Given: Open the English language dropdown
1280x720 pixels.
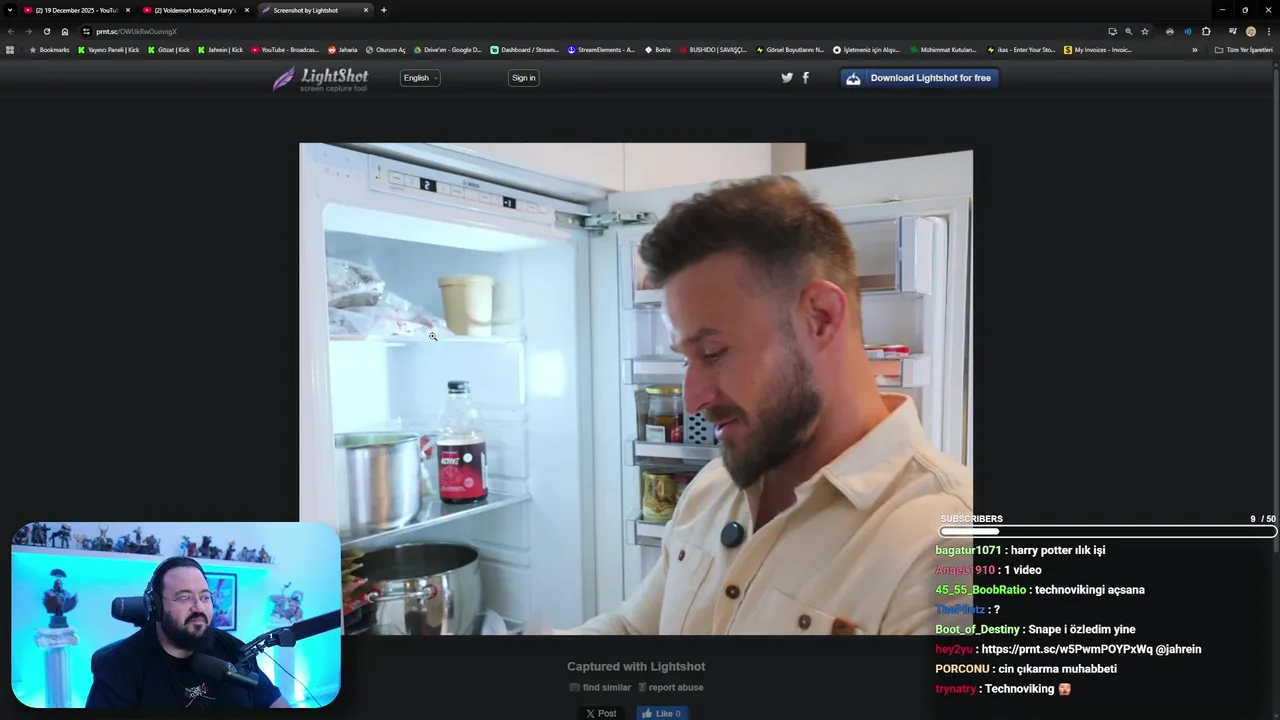Looking at the screenshot, I should tap(420, 78).
